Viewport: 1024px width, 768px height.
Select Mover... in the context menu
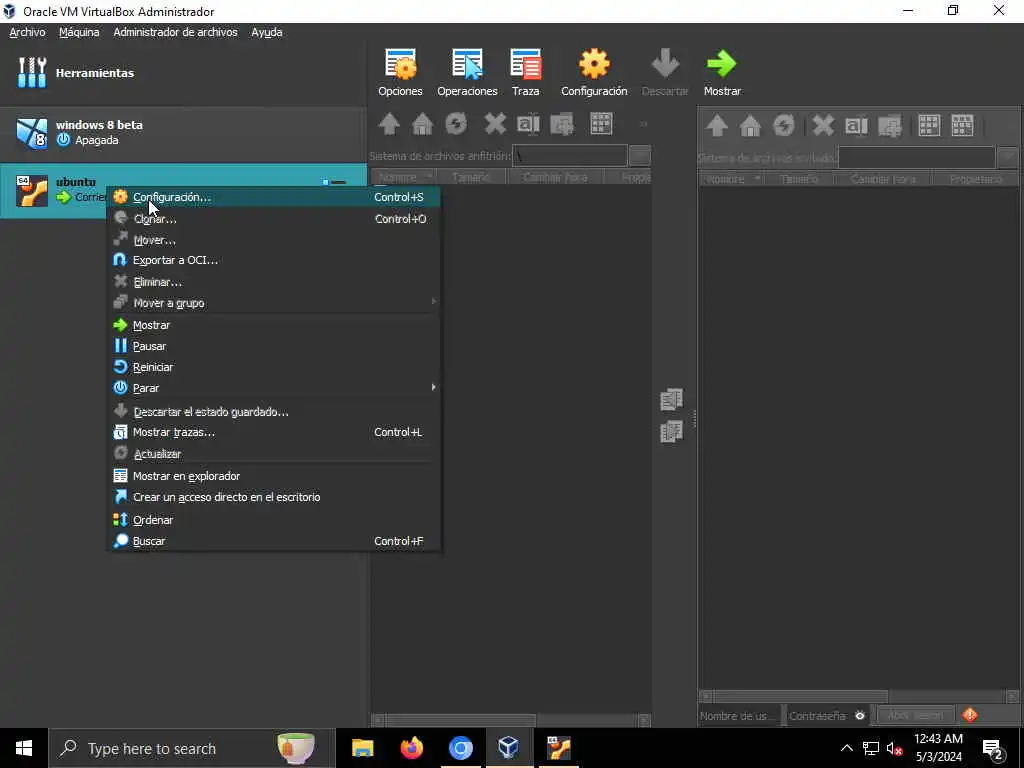click(x=274, y=240)
